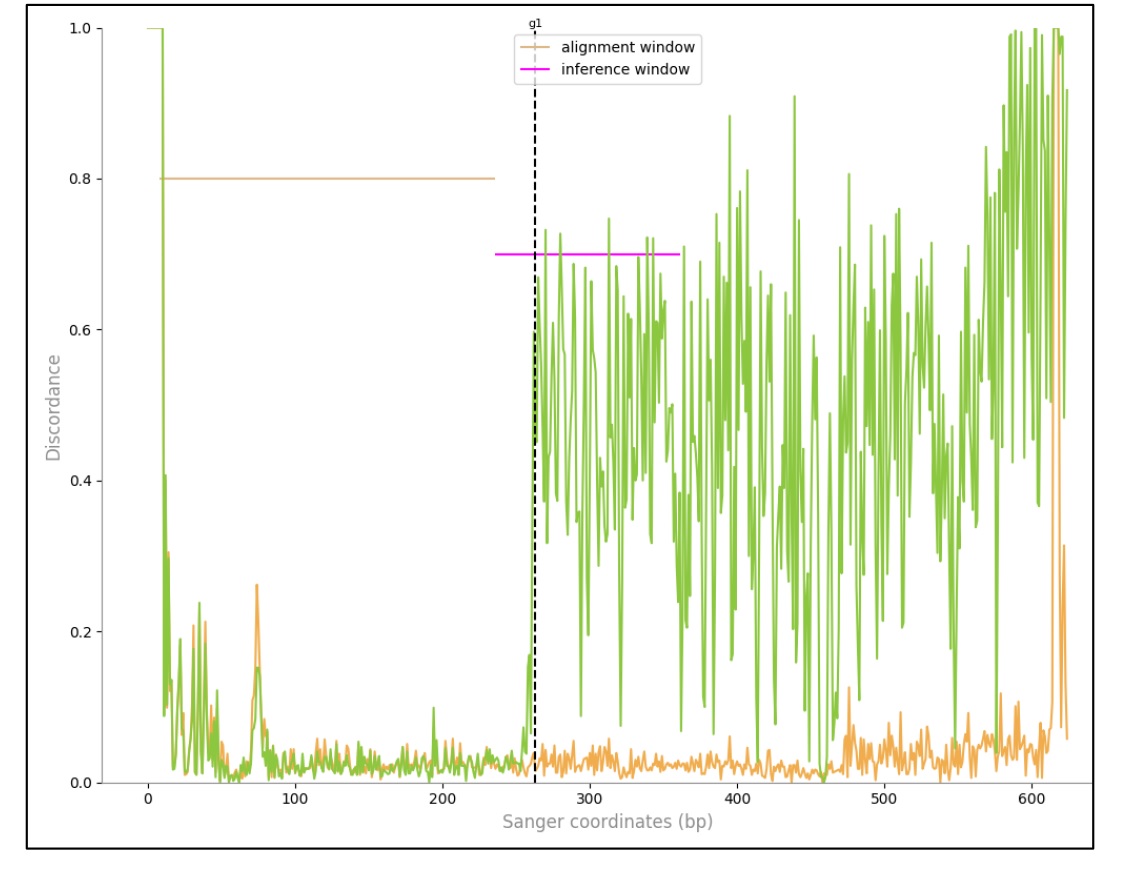This screenshot has height=887, width=1141.
Task: Click the horizontal orange alignment window bar
Action: pyautogui.click(x=327, y=178)
